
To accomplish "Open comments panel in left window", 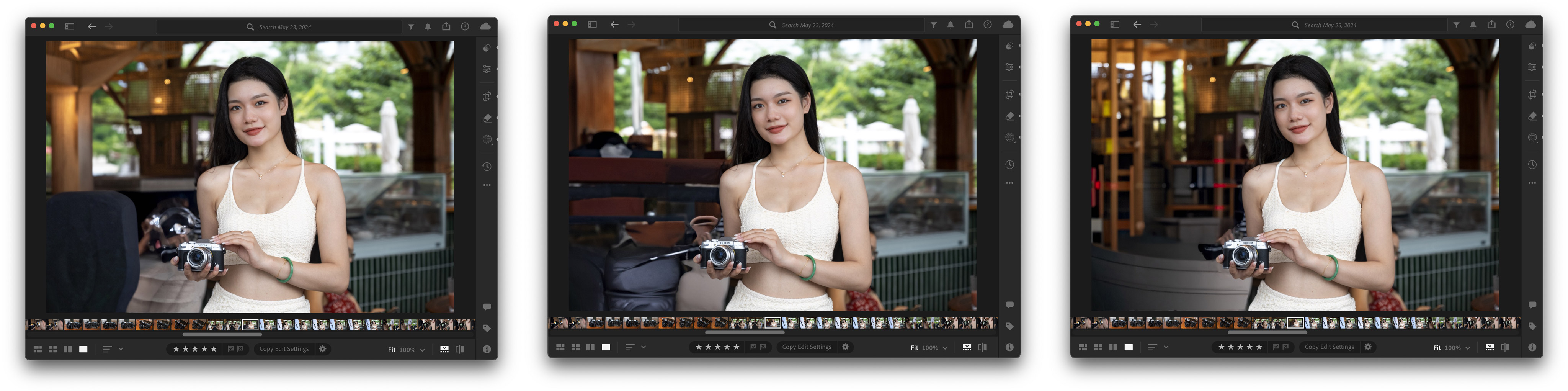I will point(487,307).
